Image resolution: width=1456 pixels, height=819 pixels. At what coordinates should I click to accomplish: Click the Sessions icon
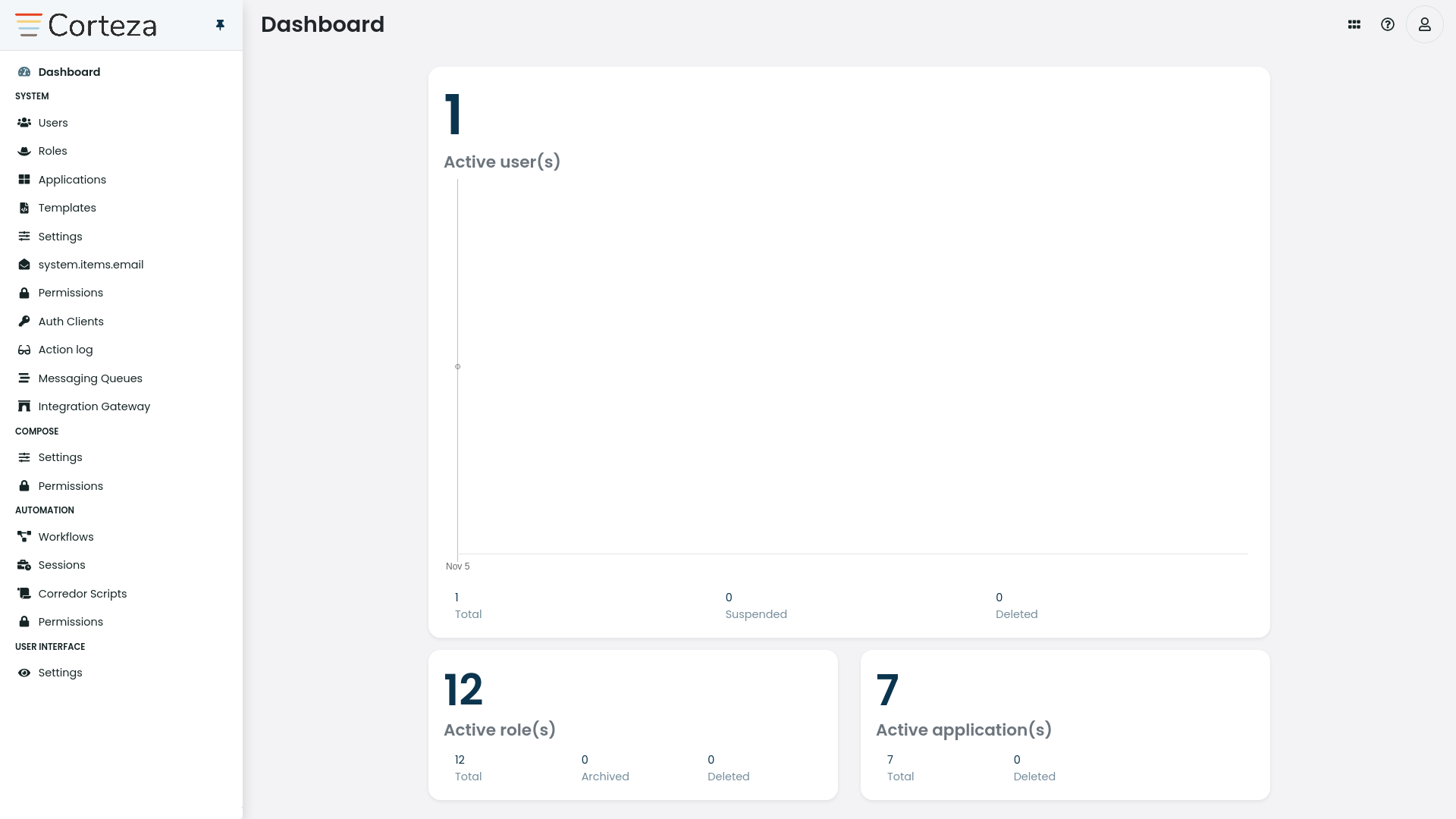tap(24, 565)
